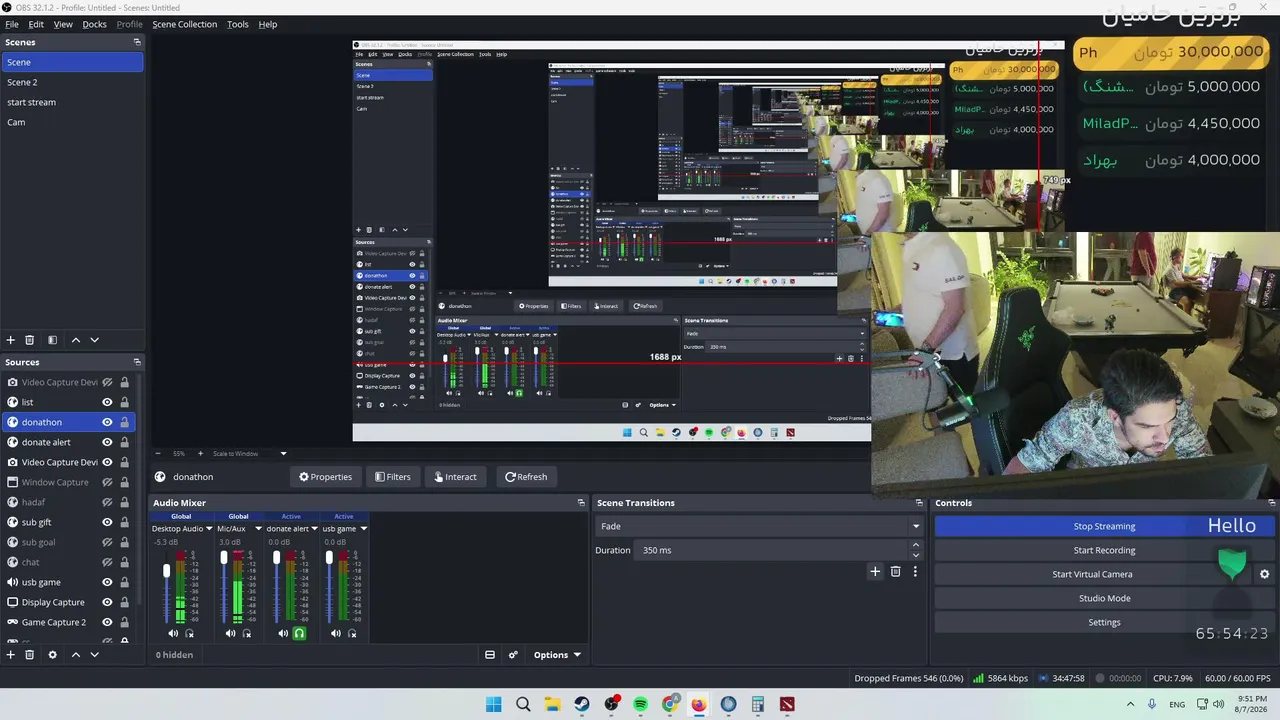The width and height of the screenshot is (1280, 720).
Task: Click Stop Streaming button
Action: 1104,526
